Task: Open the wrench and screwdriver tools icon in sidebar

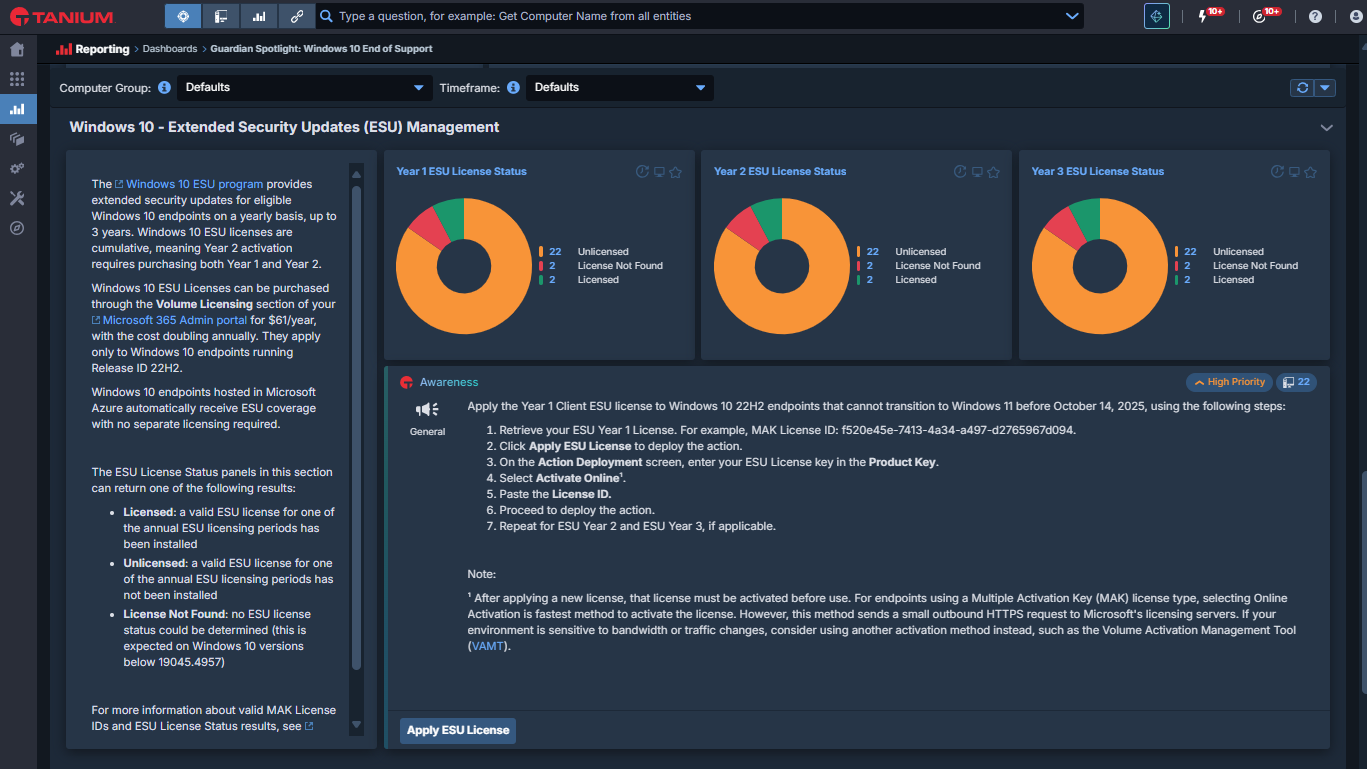Action: pyautogui.click(x=17, y=199)
